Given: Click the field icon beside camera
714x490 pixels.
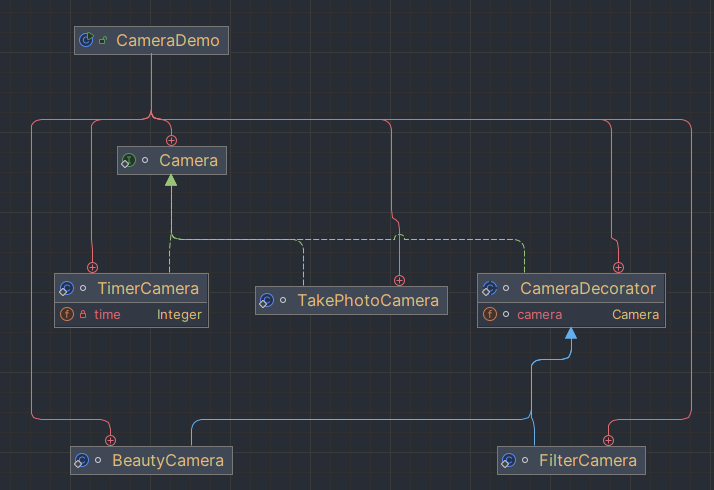Looking at the screenshot, I should click(x=490, y=314).
